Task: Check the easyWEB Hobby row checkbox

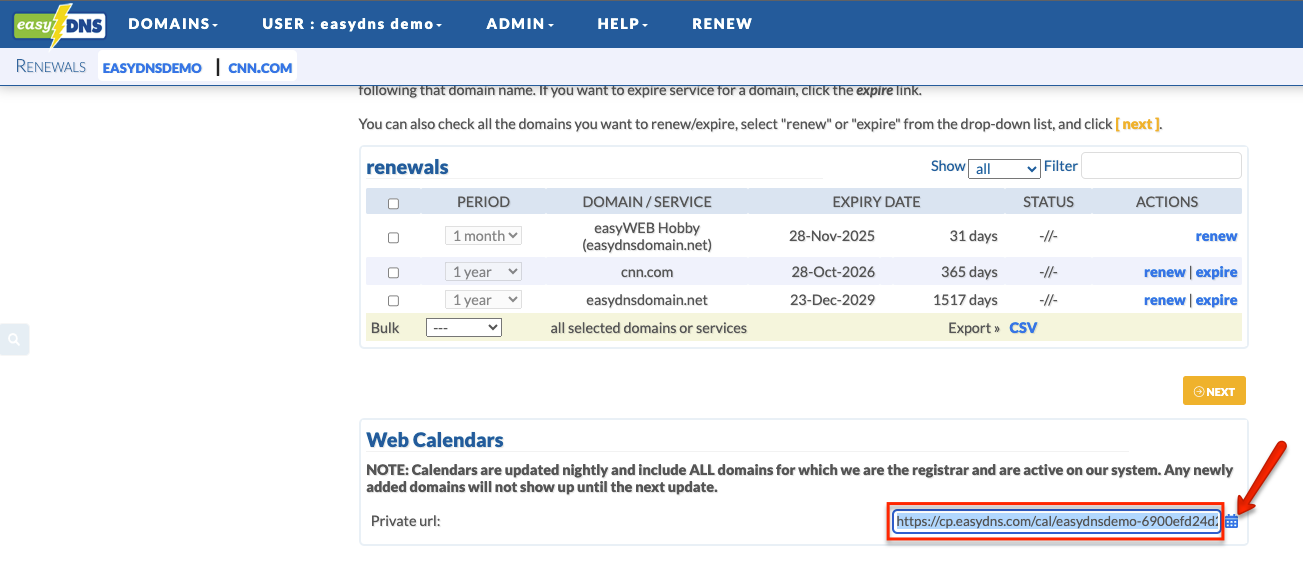Action: [393, 237]
